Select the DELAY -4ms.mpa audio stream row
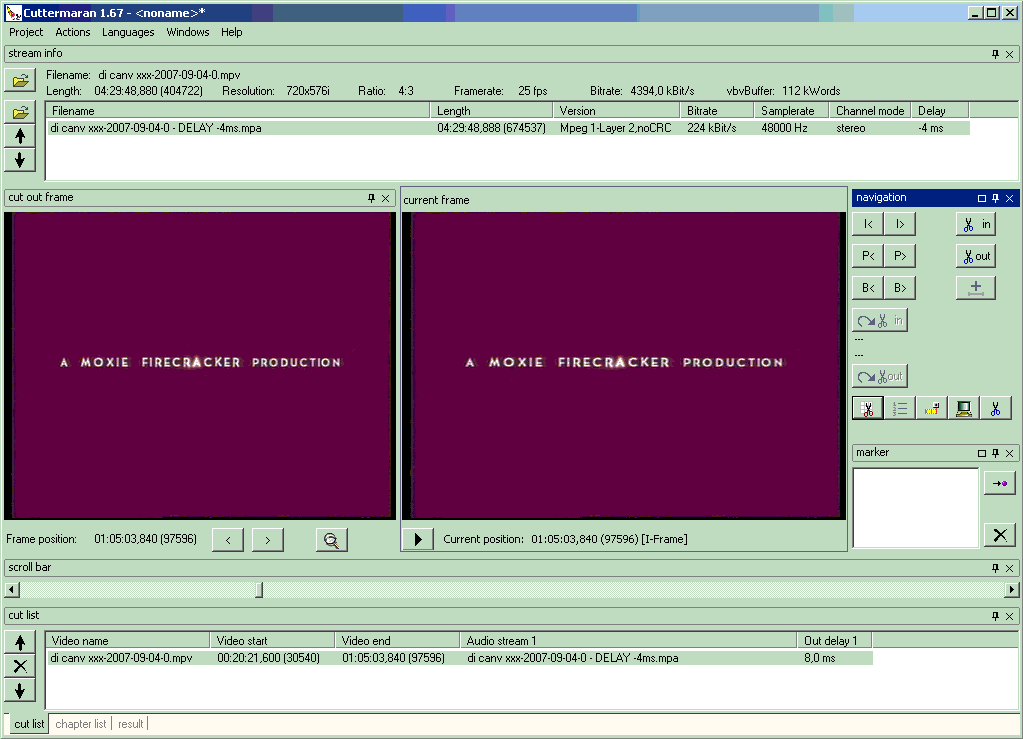This screenshot has width=1023, height=739. (x=508, y=128)
